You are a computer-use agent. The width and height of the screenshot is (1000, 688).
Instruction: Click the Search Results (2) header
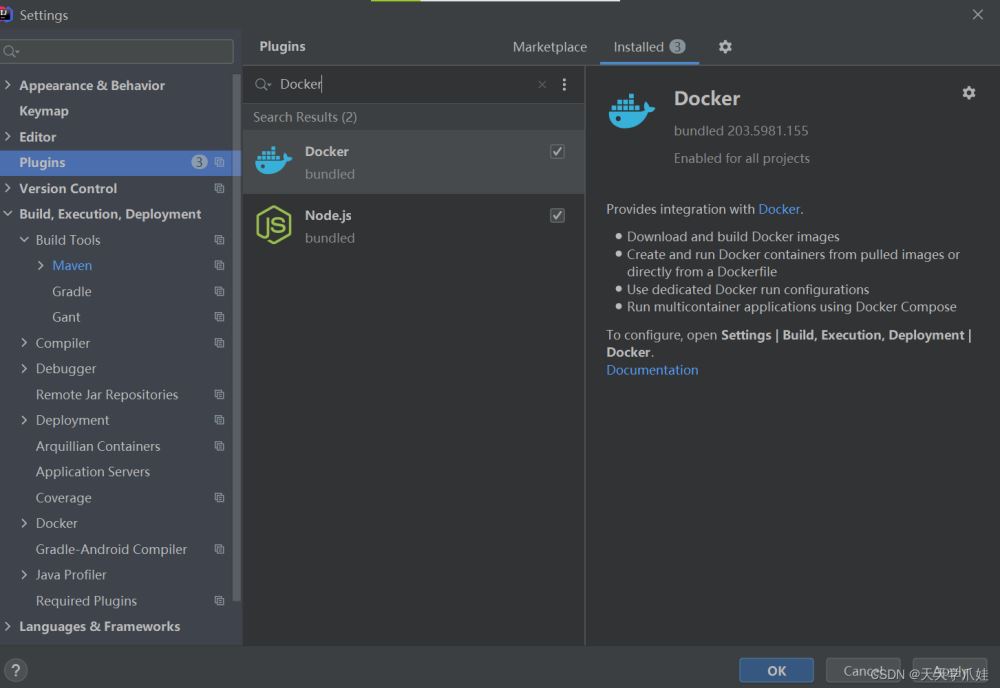(305, 117)
